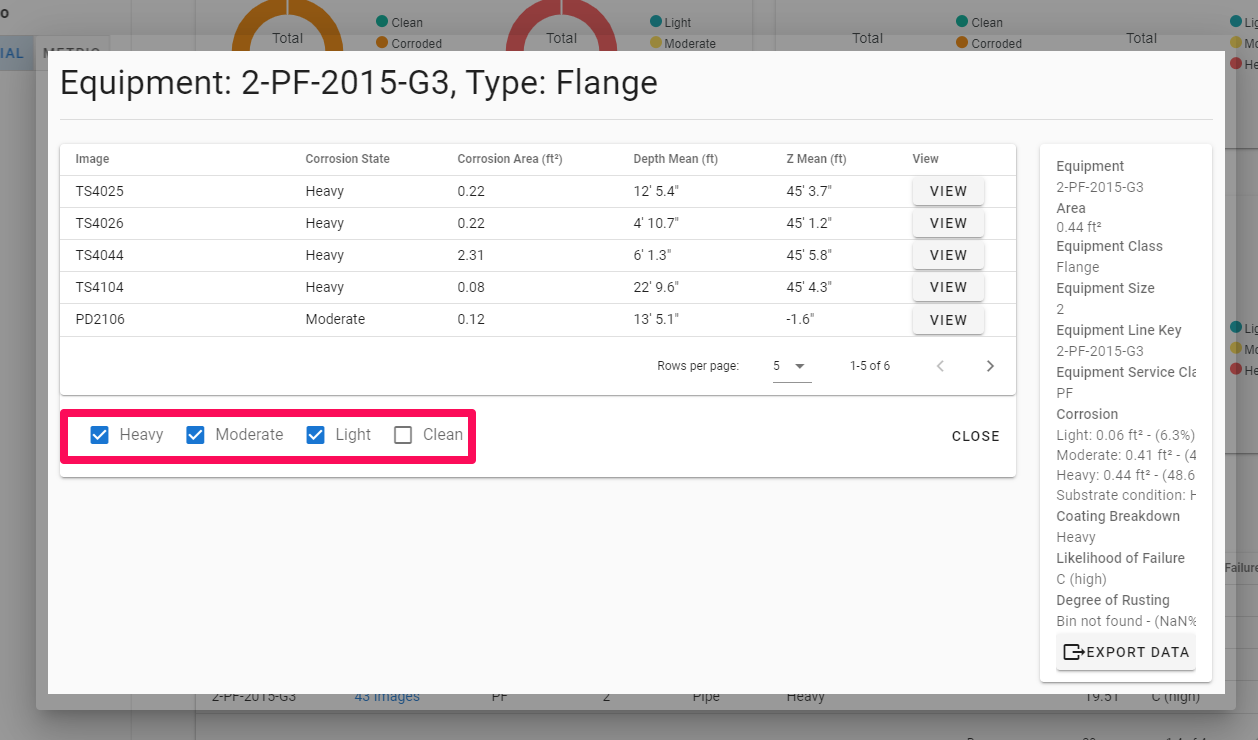Image resolution: width=1258 pixels, height=740 pixels.
Task: Uncheck the Heavy corrosion filter
Action: point(100,435)
